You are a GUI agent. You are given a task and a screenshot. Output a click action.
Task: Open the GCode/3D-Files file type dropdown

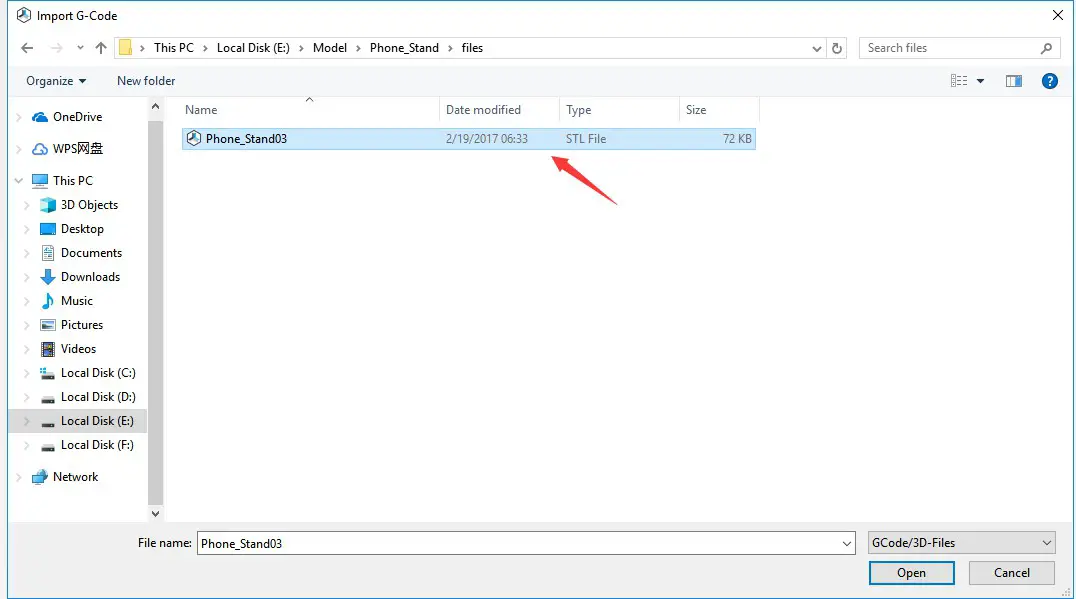coord(961,542)
